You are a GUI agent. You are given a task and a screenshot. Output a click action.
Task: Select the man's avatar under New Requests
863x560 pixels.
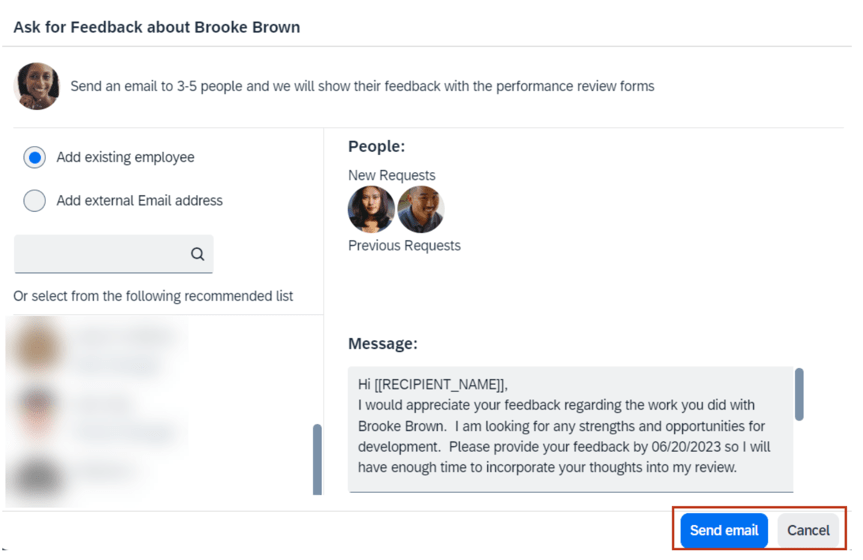click(x=420, y=210)
